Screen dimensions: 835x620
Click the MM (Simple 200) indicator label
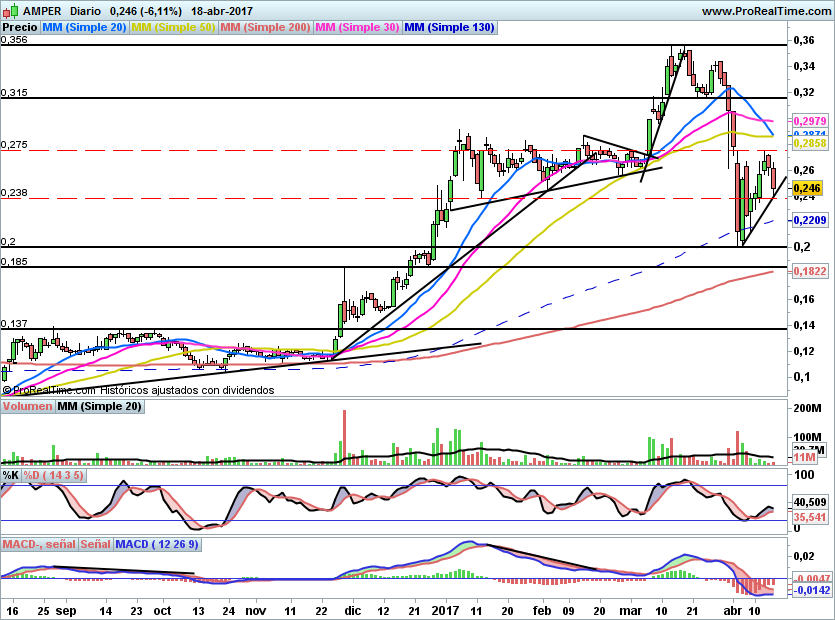[x=266, y=28]
